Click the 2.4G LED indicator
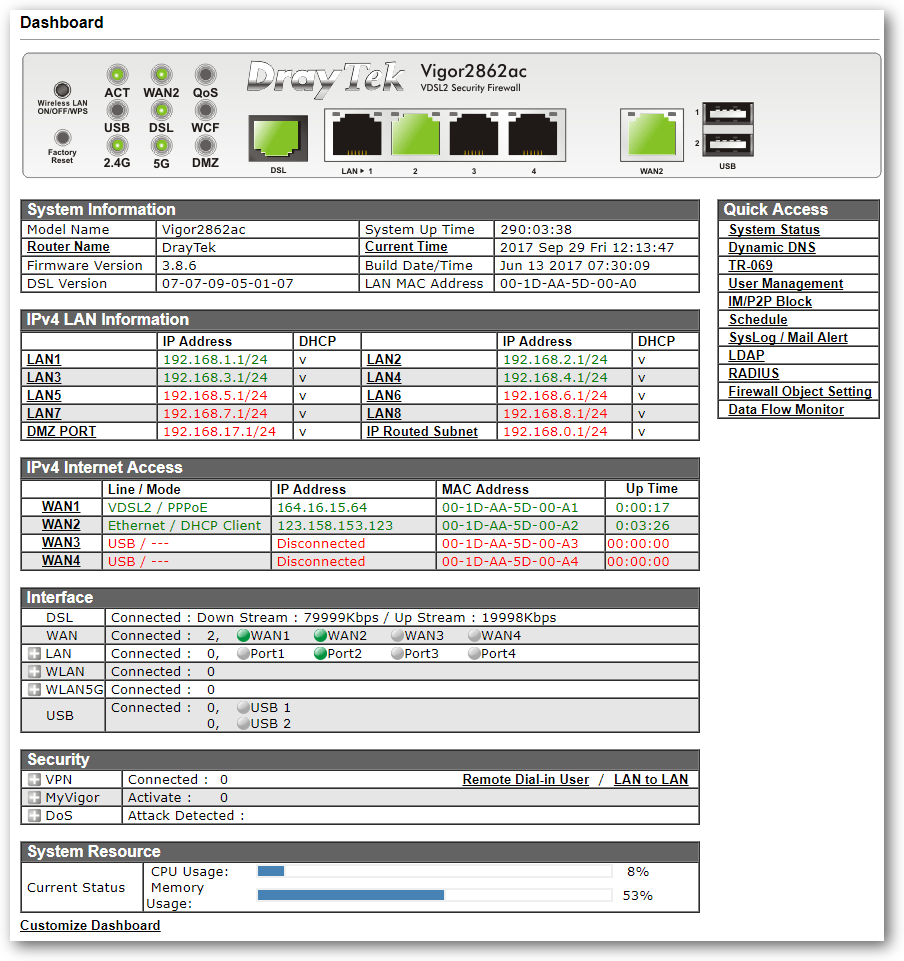This screenshot has width=904, height=961. (x=117, y=146)
